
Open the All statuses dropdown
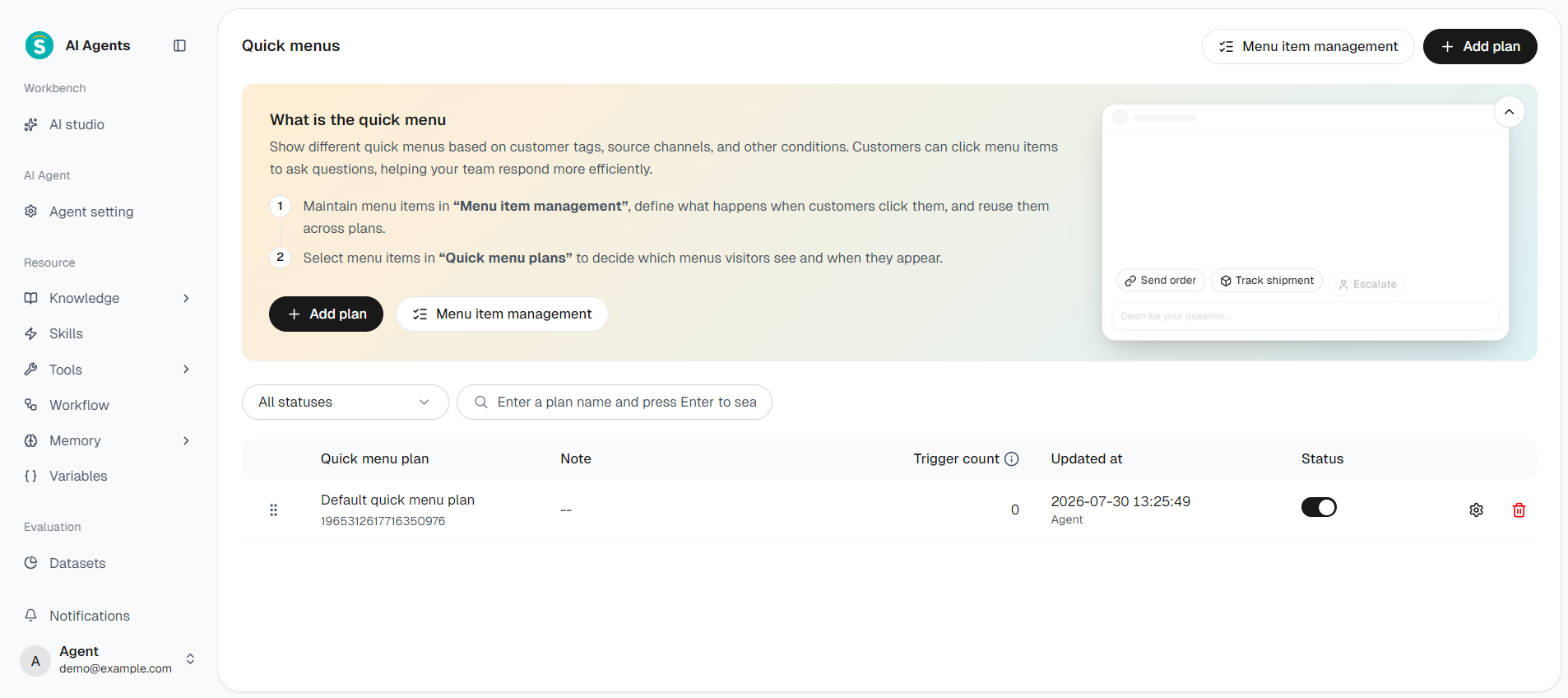point(345,402)
